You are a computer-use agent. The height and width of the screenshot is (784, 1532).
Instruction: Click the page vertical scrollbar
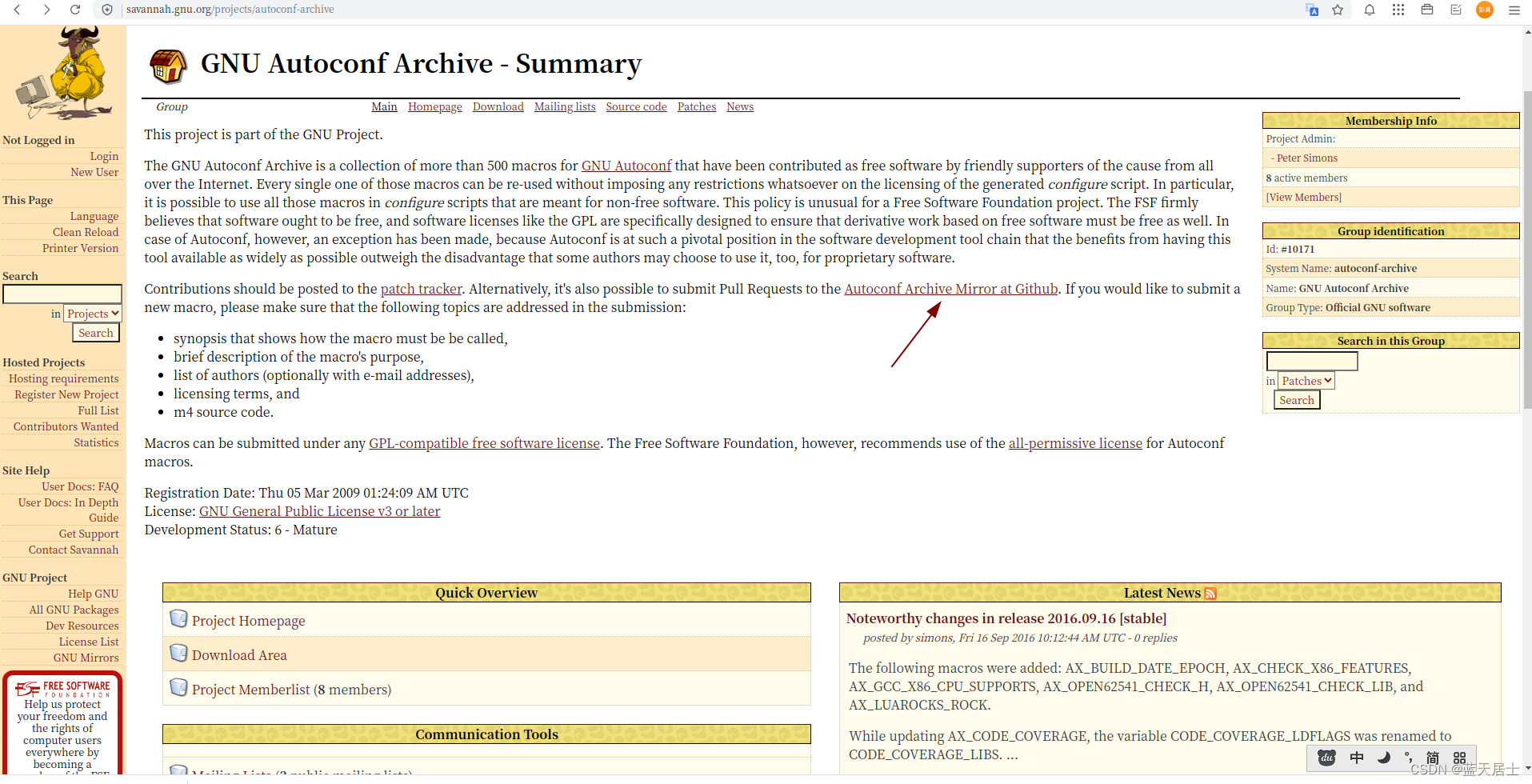(1527, 248)
